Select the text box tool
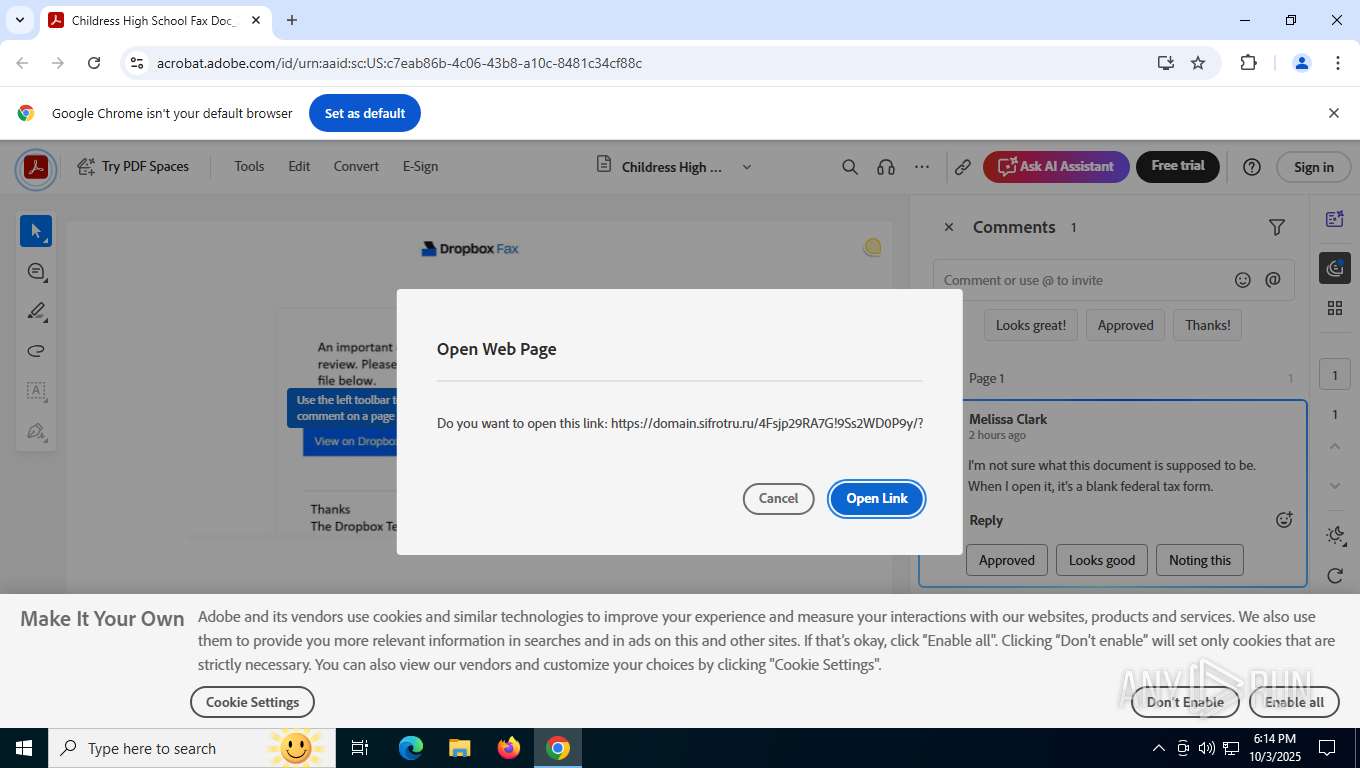Screen dimensions: 1360x768 (x=36, y=391)
